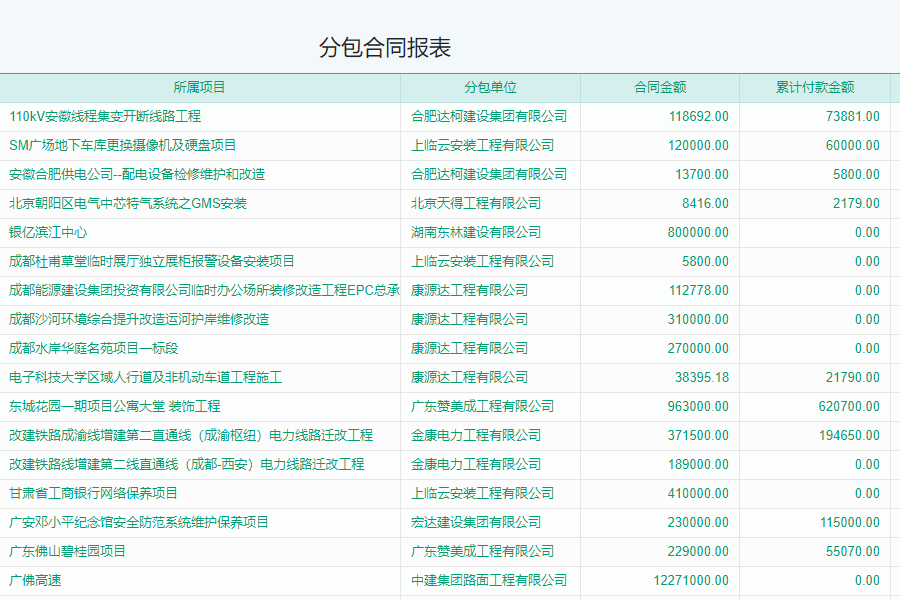Select project 成都水岸华庭名苑项目一标段
The image size is (900, 600).
point(94,349)
